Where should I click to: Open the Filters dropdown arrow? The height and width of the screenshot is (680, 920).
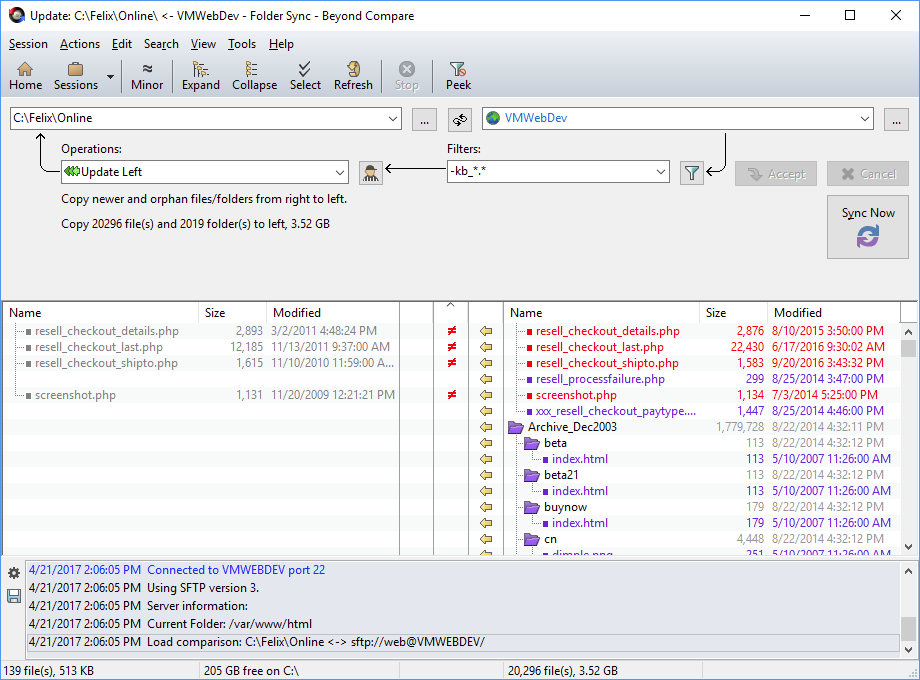point(661,172)
